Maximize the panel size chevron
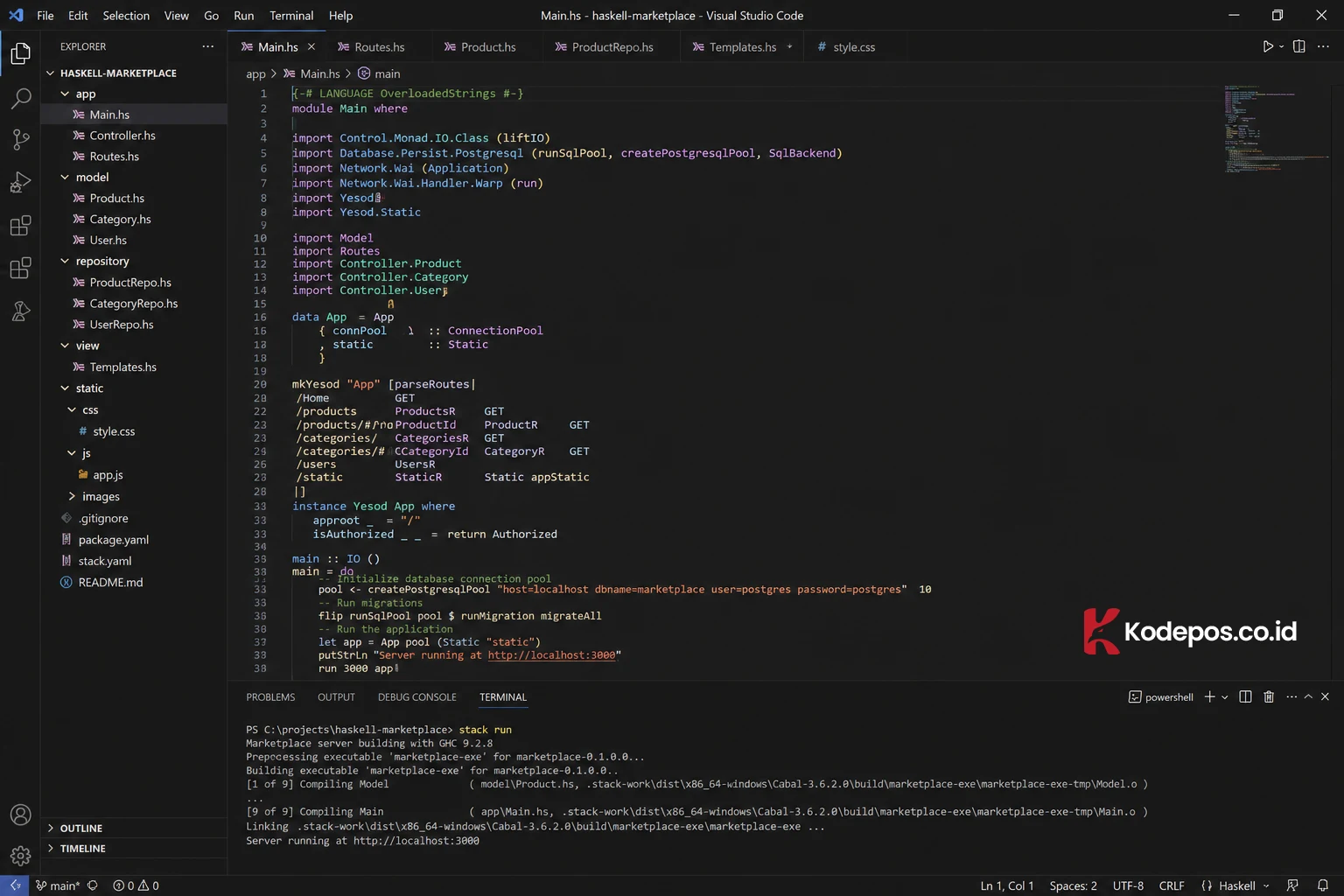1344x896 pixels. coord(1308,696)
